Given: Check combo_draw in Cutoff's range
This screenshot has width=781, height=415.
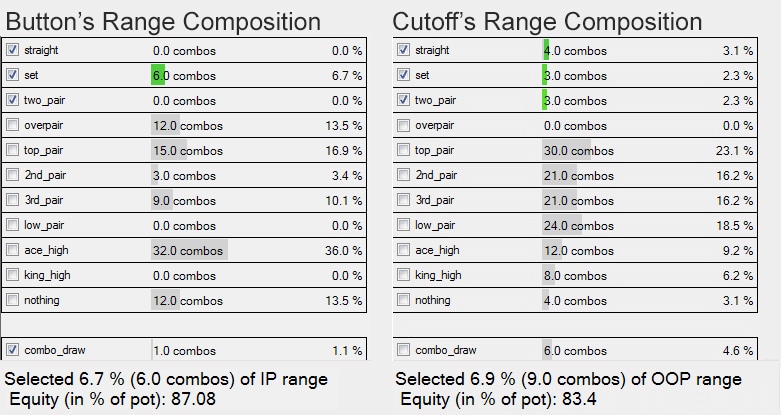Looking at the screenshot, I should (403, 350).
